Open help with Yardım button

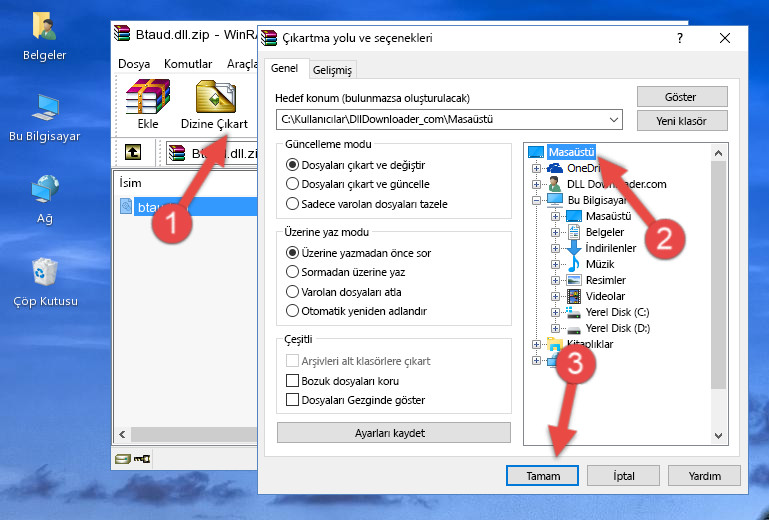point(704,476)
